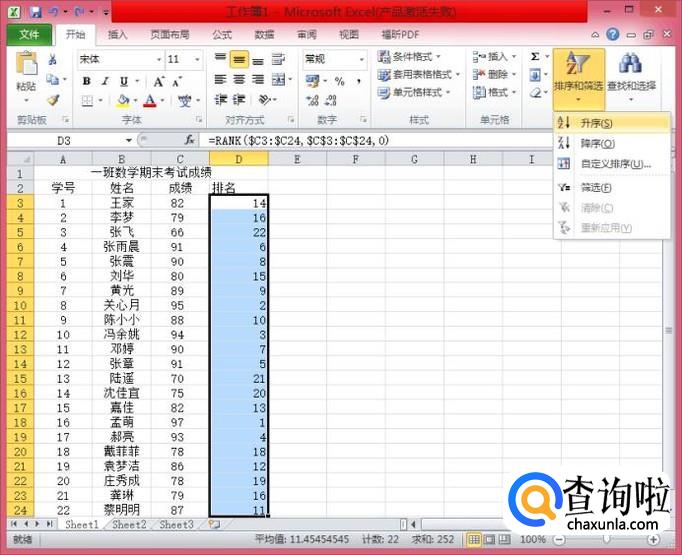682x555 pixels.
Task: Choose 筛选 filter option
Action: click(x=611, y=187)
